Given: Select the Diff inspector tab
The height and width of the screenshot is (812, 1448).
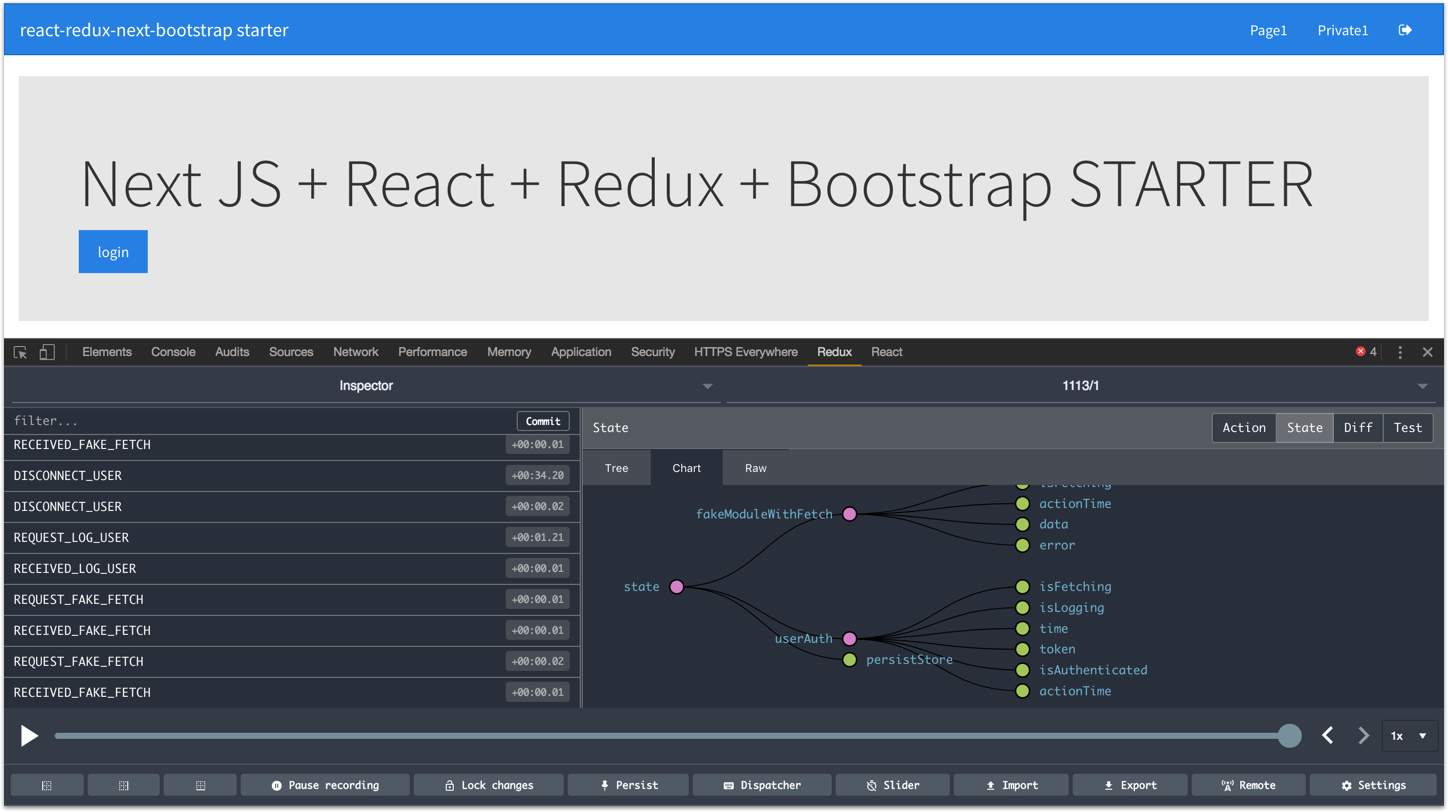Looking at the screenshot, I should pyautogui.click(x=1357, y=428).
